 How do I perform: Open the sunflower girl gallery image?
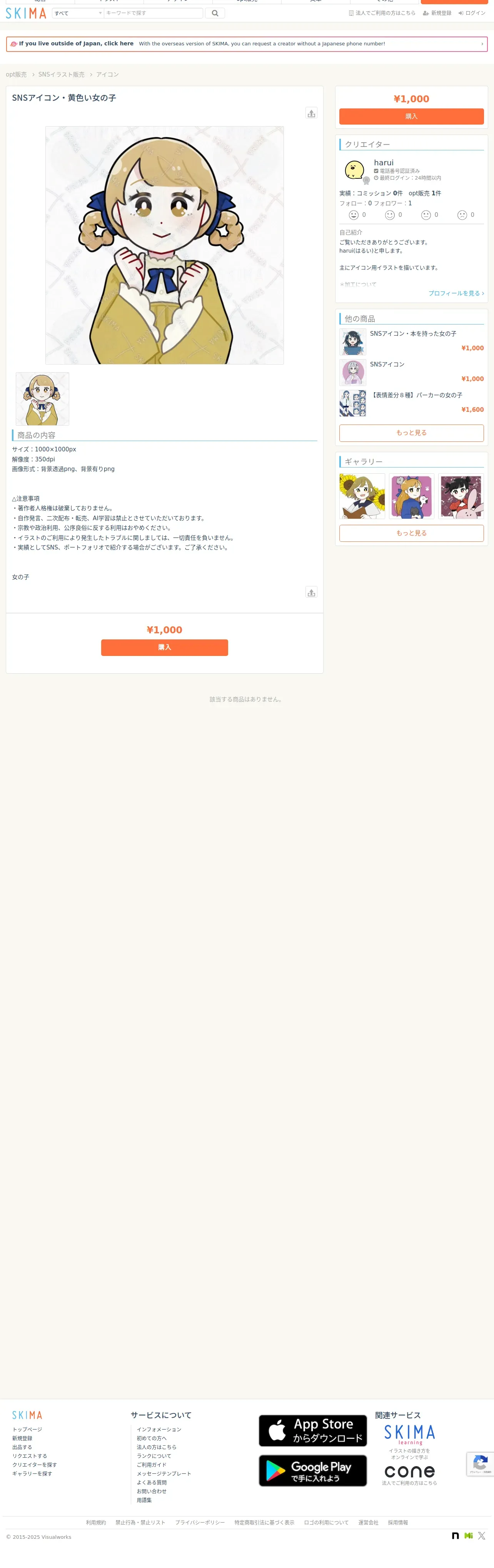(362, 496)
